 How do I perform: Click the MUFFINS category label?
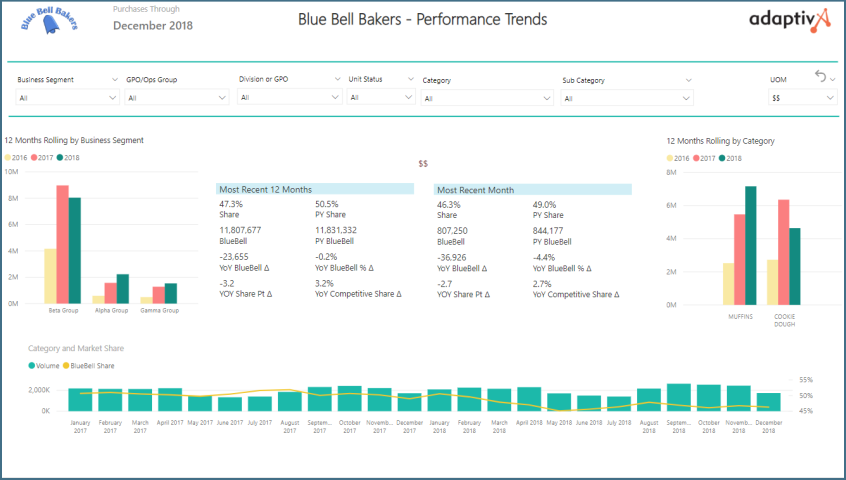click(740, 315)
